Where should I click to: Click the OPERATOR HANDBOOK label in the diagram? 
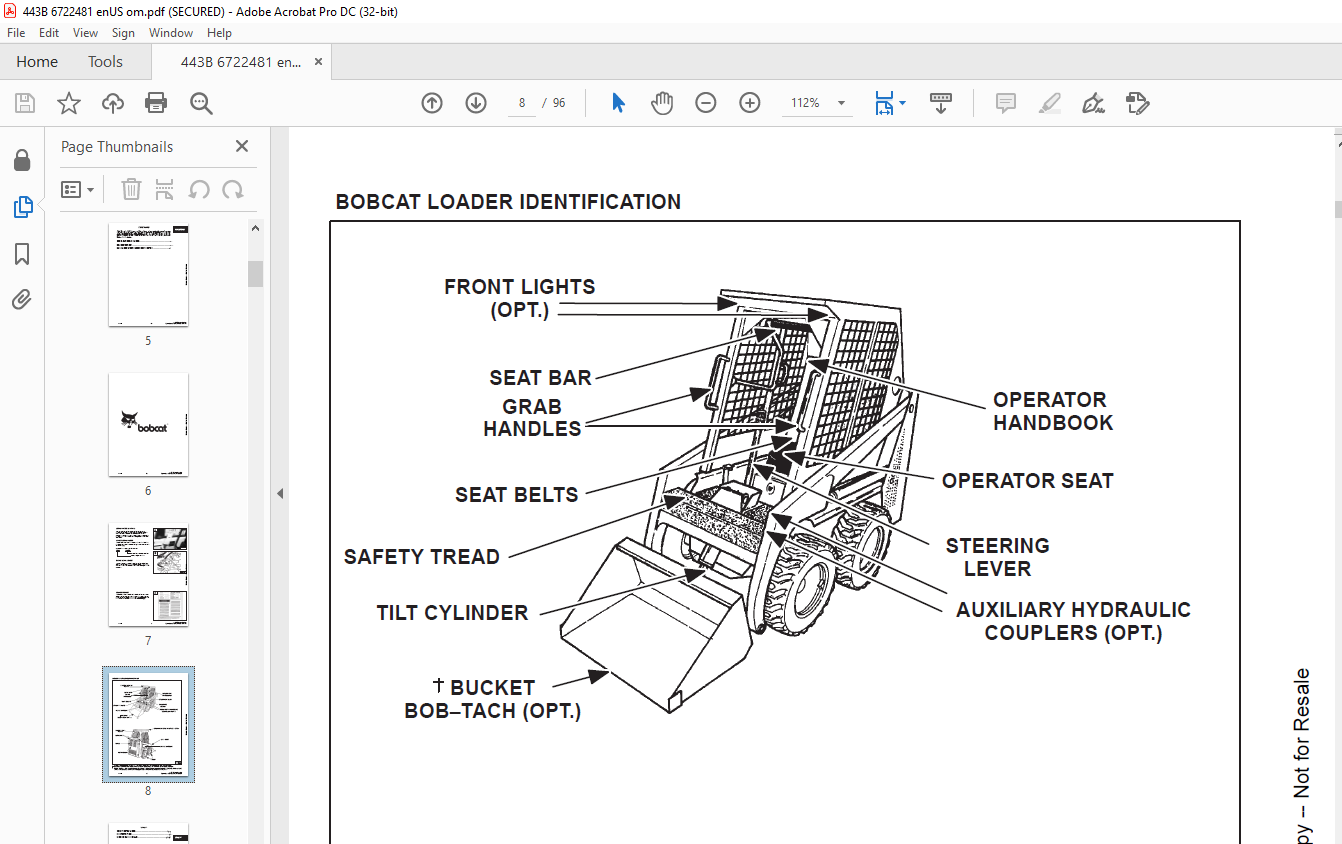pyautogui.click(x=1052, y=411)
